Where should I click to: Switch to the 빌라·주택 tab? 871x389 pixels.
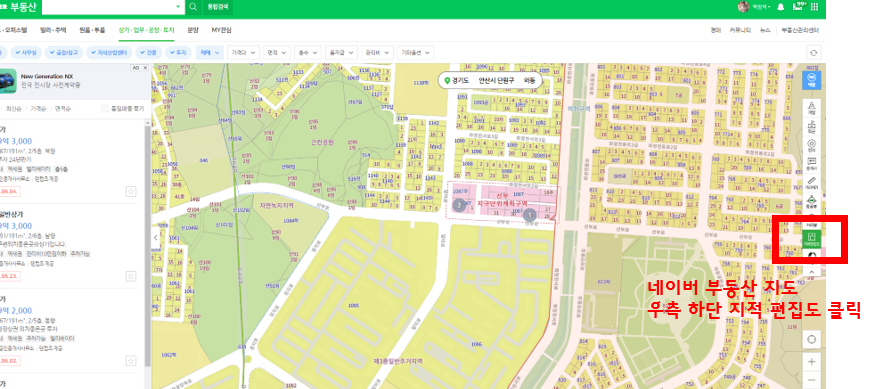tap(54, 30)
